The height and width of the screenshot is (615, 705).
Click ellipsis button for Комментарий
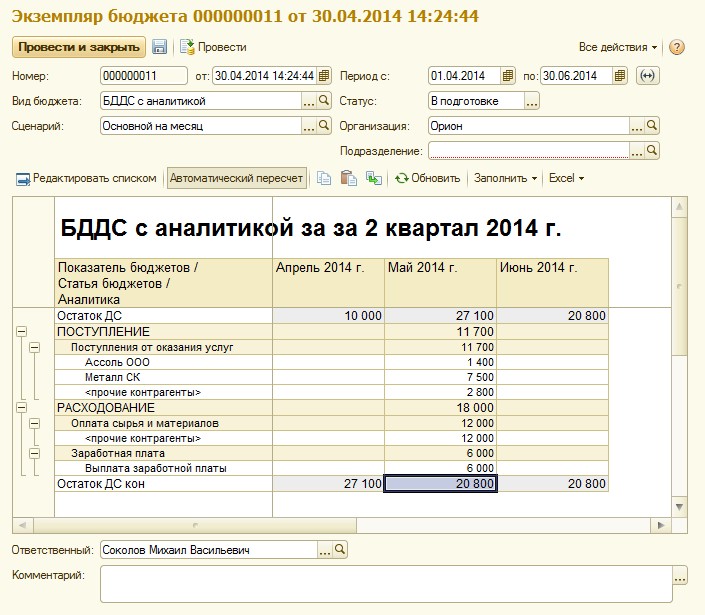coord(680,575)
